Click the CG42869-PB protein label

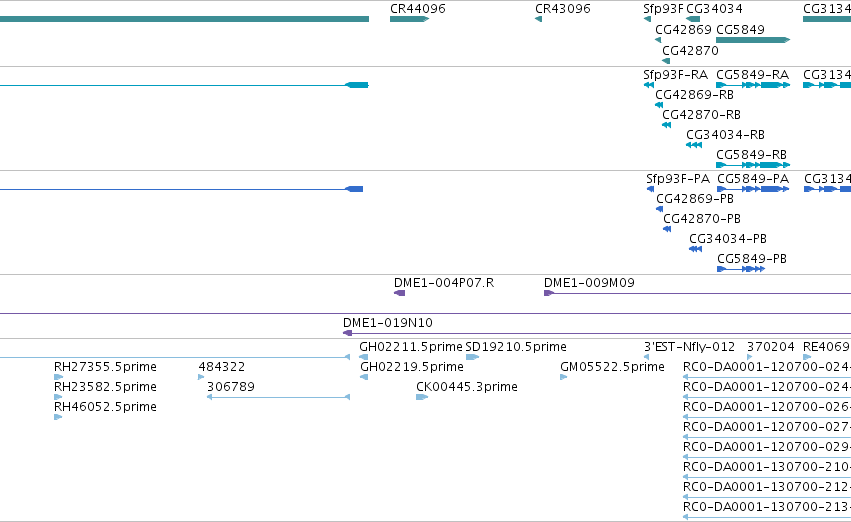tap(695, 199)
